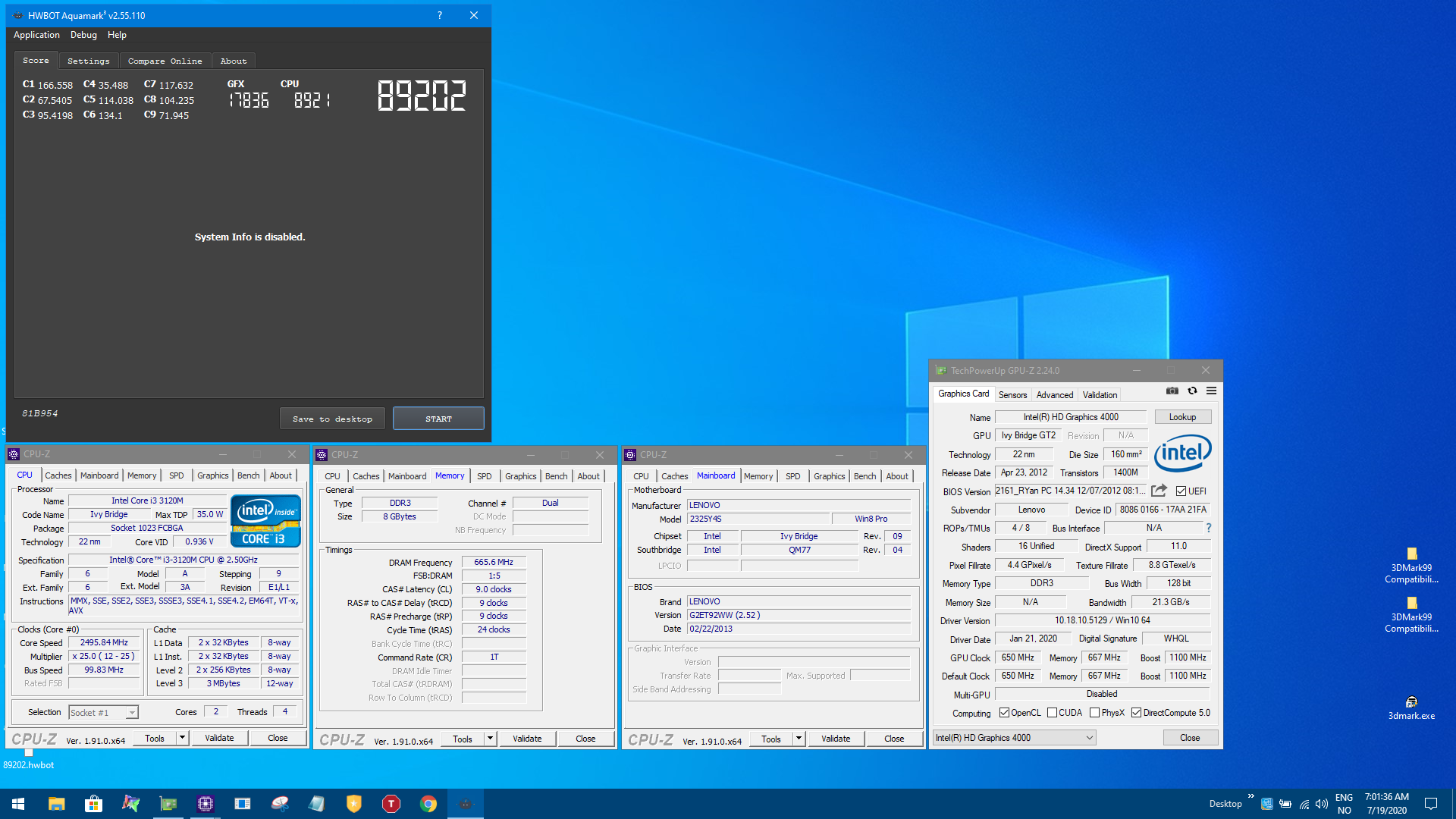Click the Close button in GPU-Z

pyautogui.click(x=1190, y=738)
